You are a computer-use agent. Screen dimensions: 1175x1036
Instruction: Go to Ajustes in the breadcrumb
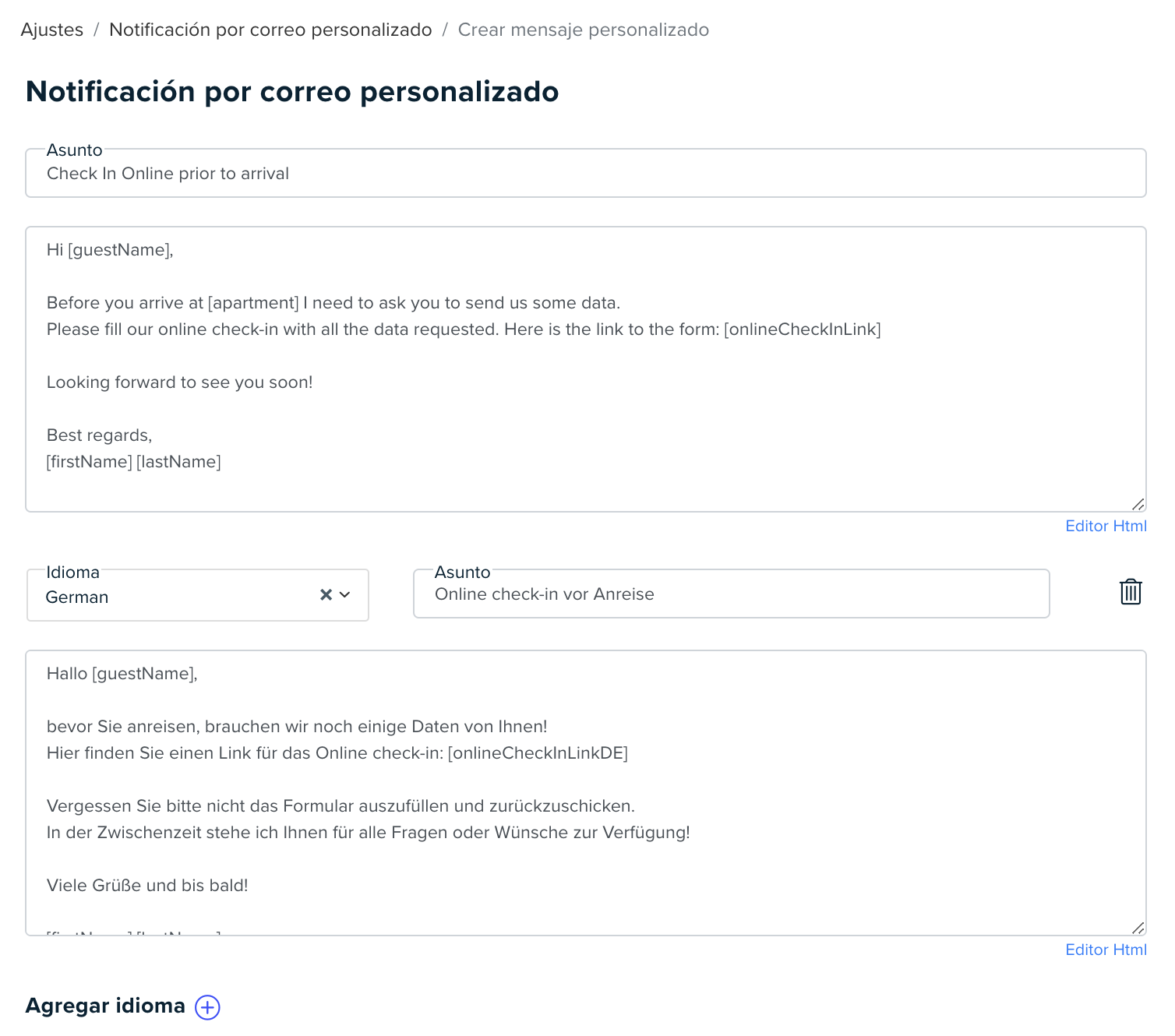tap(52, 30)
